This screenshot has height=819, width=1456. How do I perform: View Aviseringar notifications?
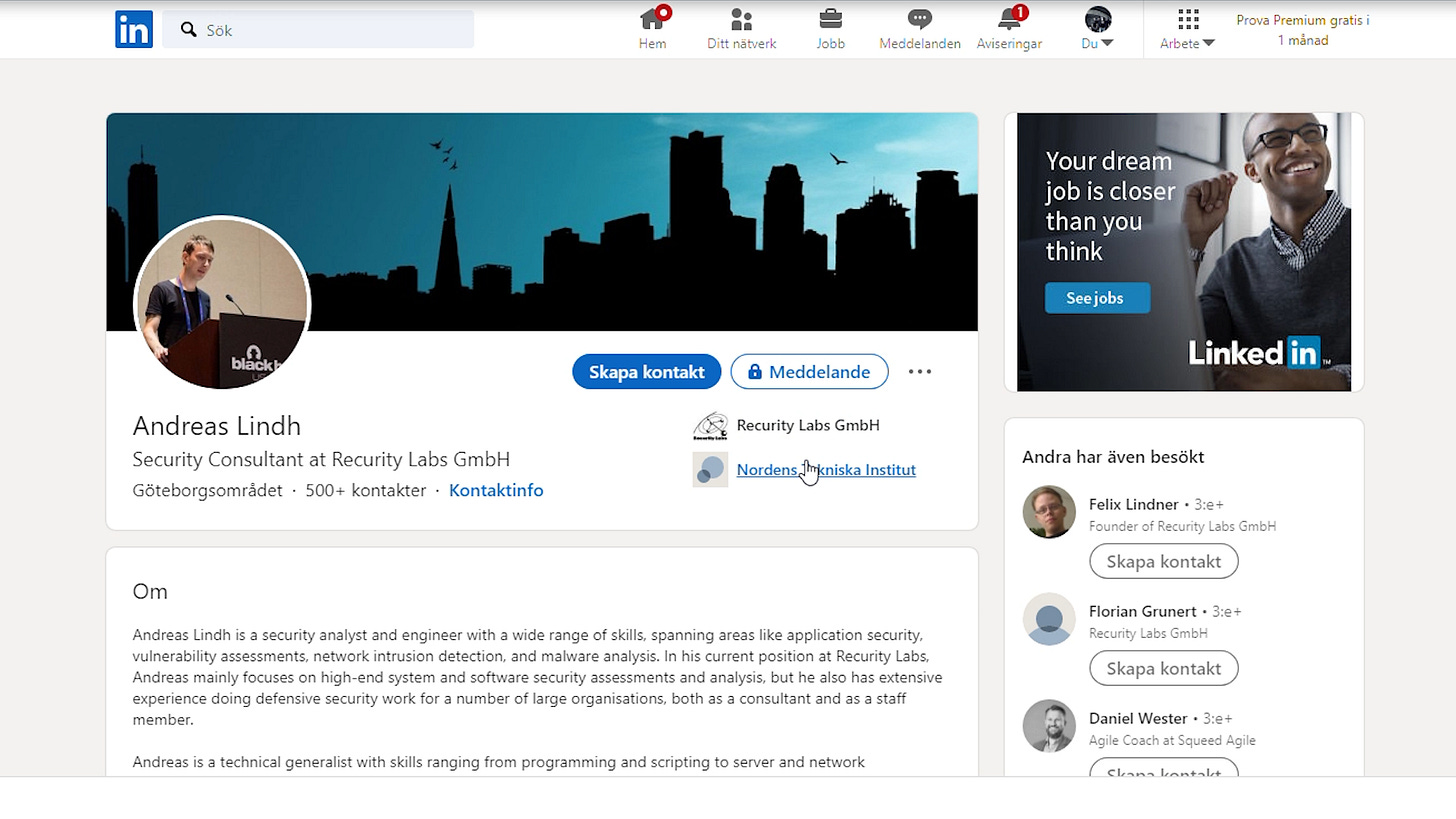pos(1009,29)
